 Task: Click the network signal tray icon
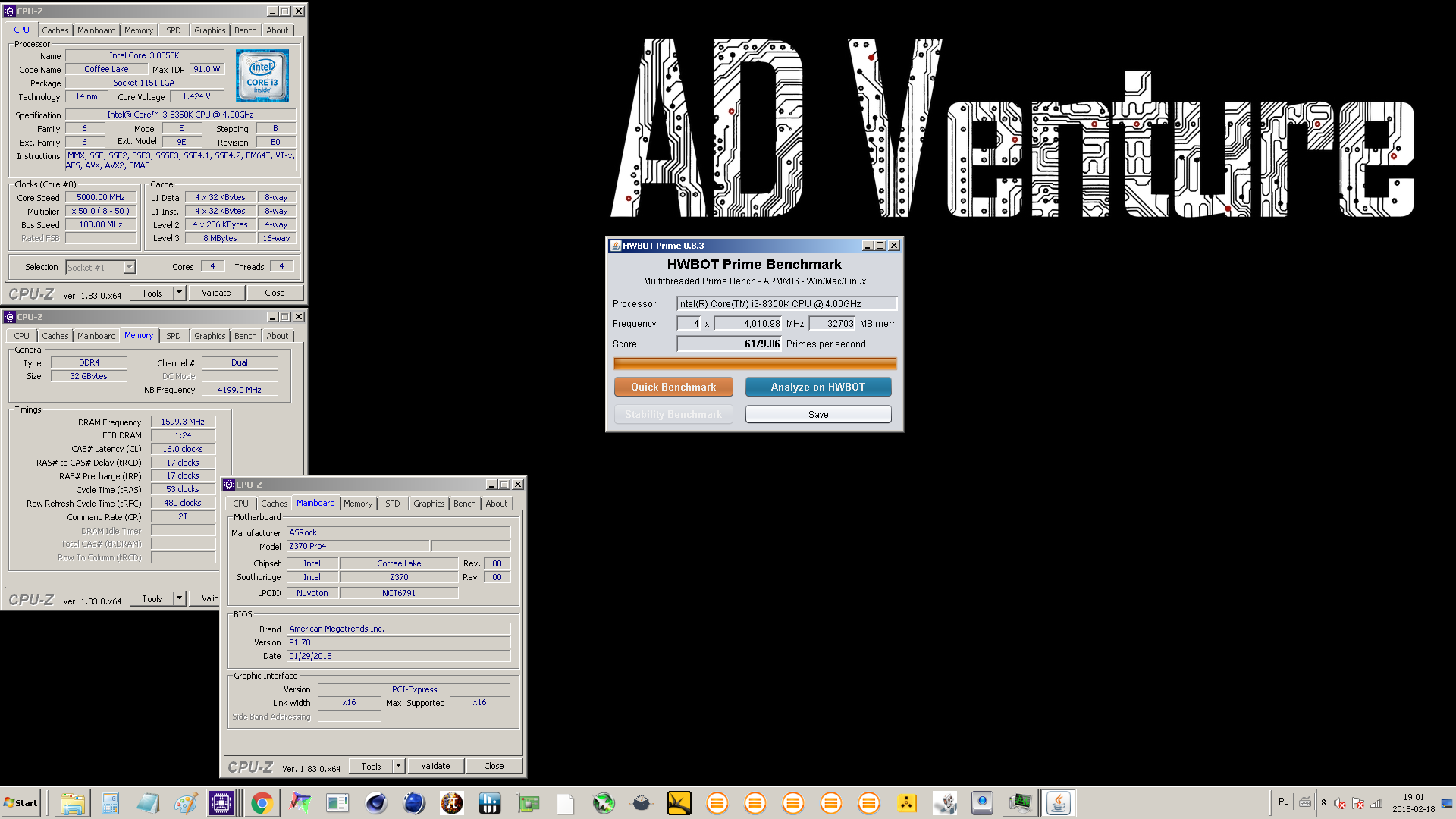1376,803
